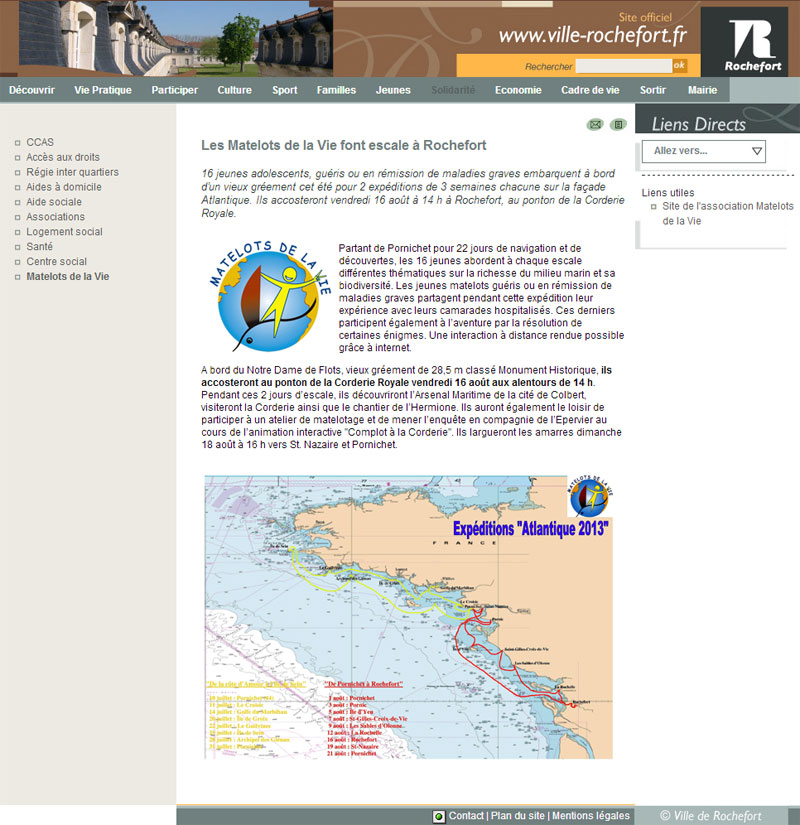Click the 'Liens Directs' panel heading
The height and width of the screenshot is (825, 800).
point(698,124)
